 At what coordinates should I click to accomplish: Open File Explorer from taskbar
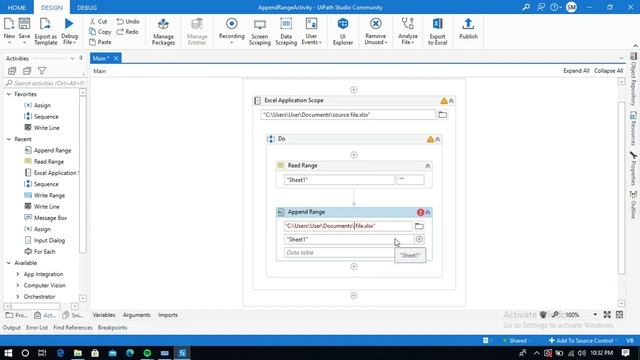tap(78, 353)
